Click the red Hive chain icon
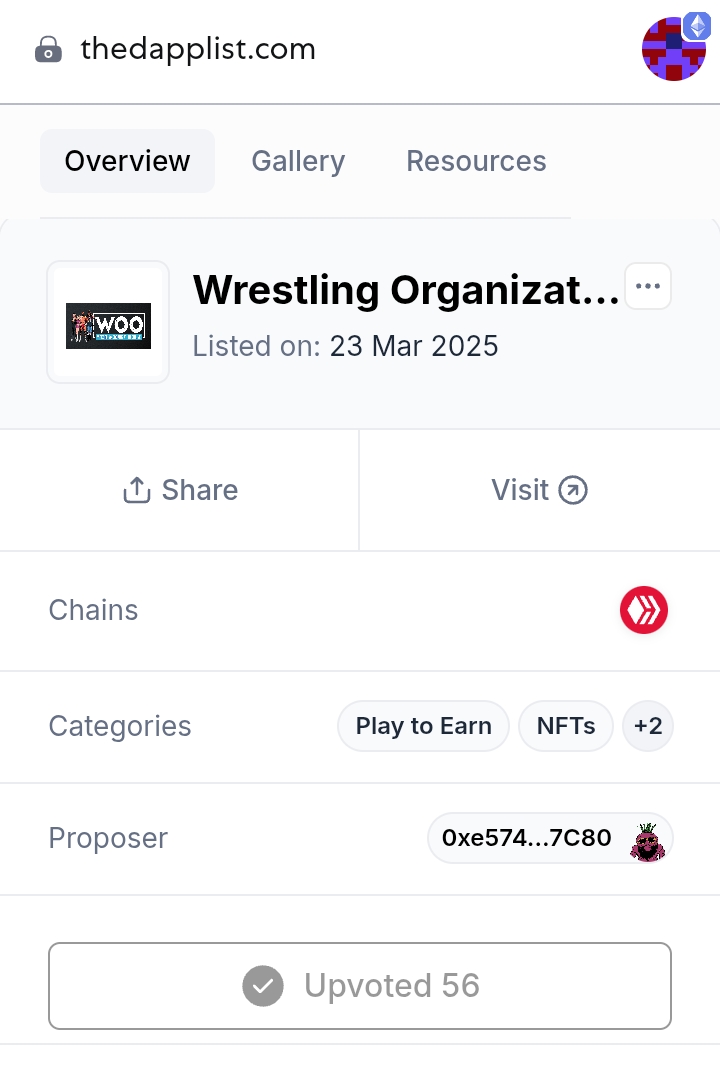This screenshot has height=1070, width=720. click(644, 610)
